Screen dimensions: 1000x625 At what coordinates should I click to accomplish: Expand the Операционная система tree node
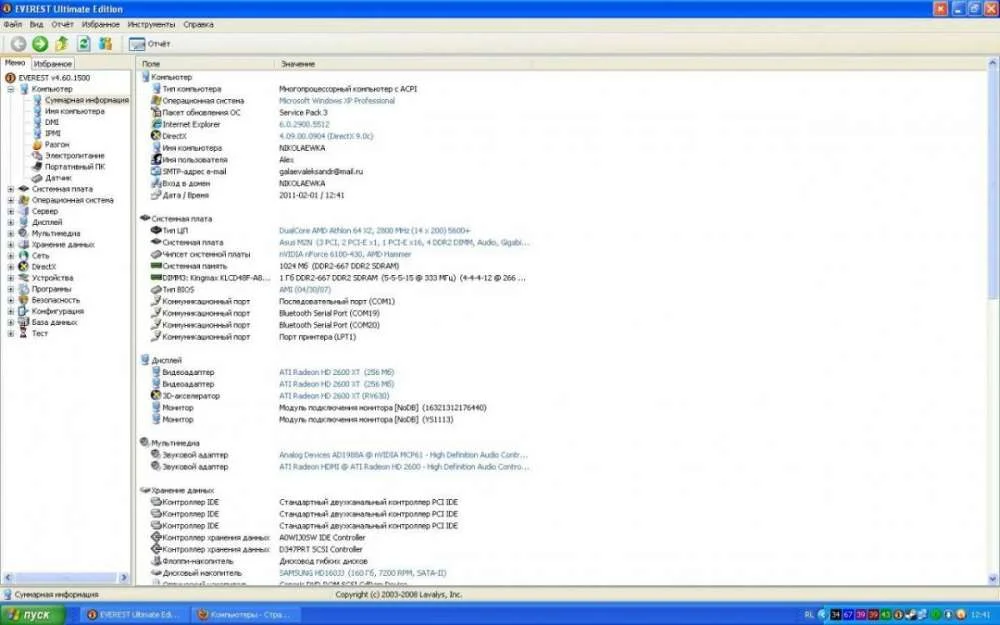(11, 200)
